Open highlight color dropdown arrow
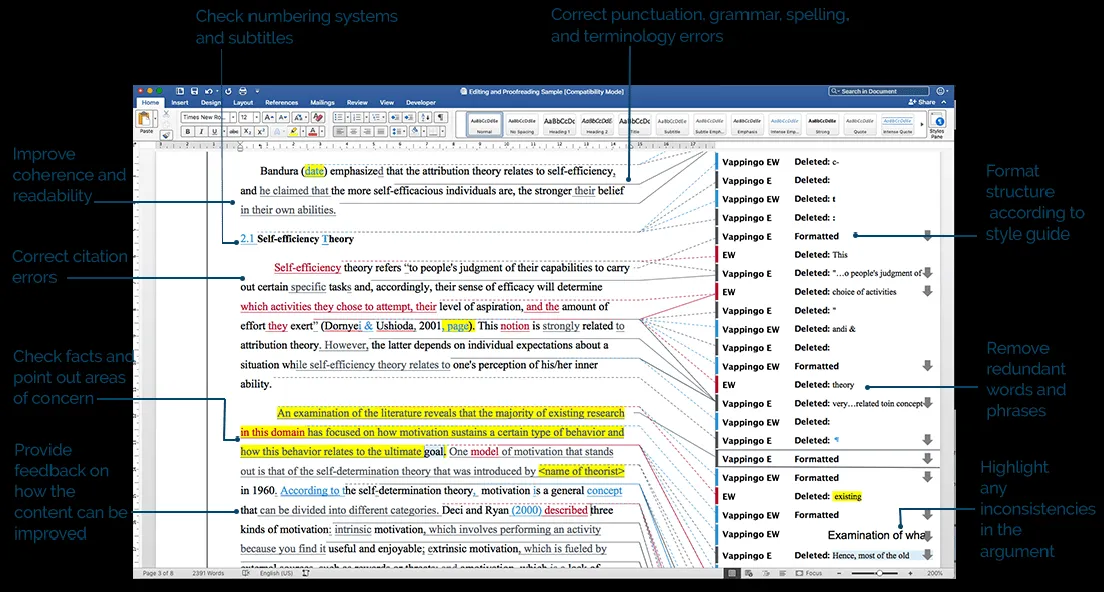This screenshot has height=592, width=1104. pos(303,132)
